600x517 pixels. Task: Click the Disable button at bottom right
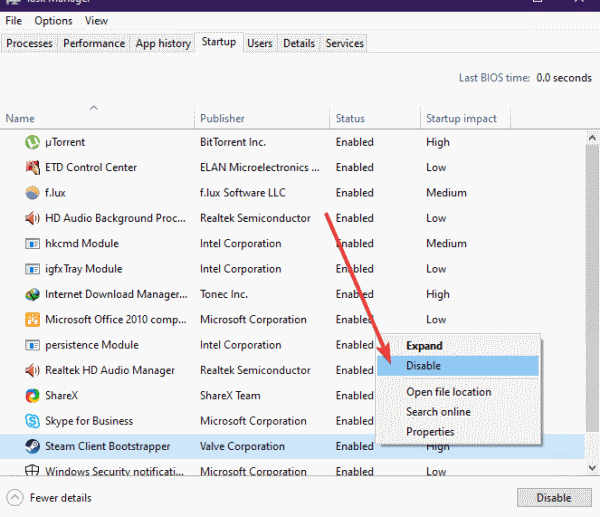pos(554,497)
